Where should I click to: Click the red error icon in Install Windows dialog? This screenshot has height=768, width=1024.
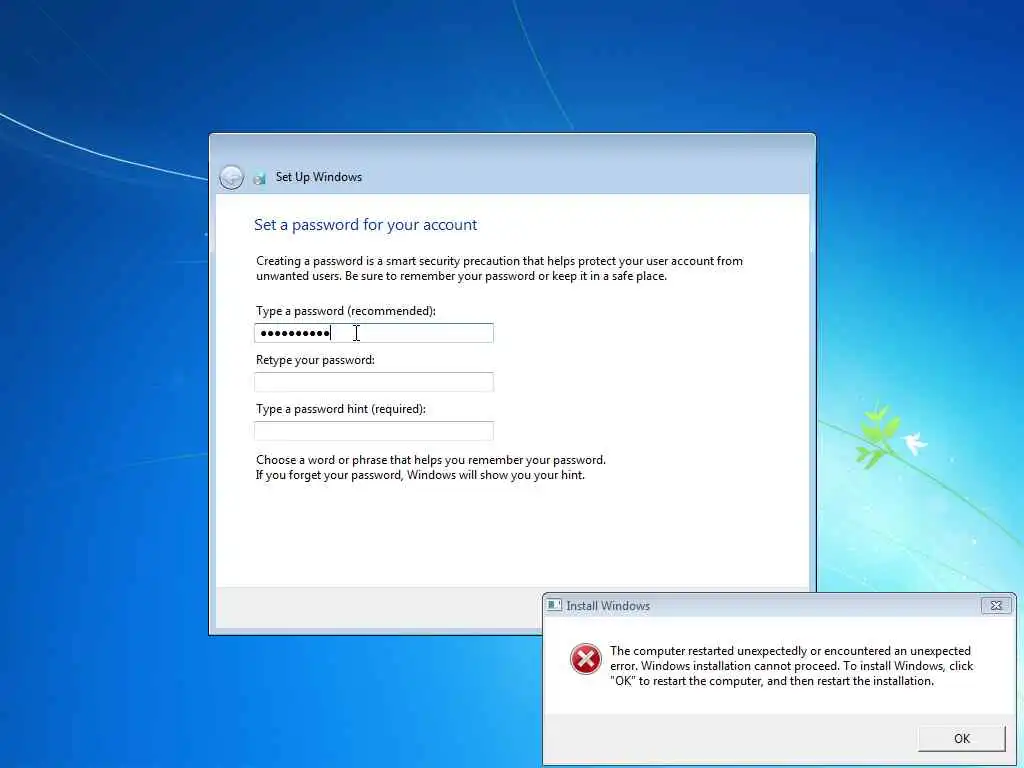[586, 658]
